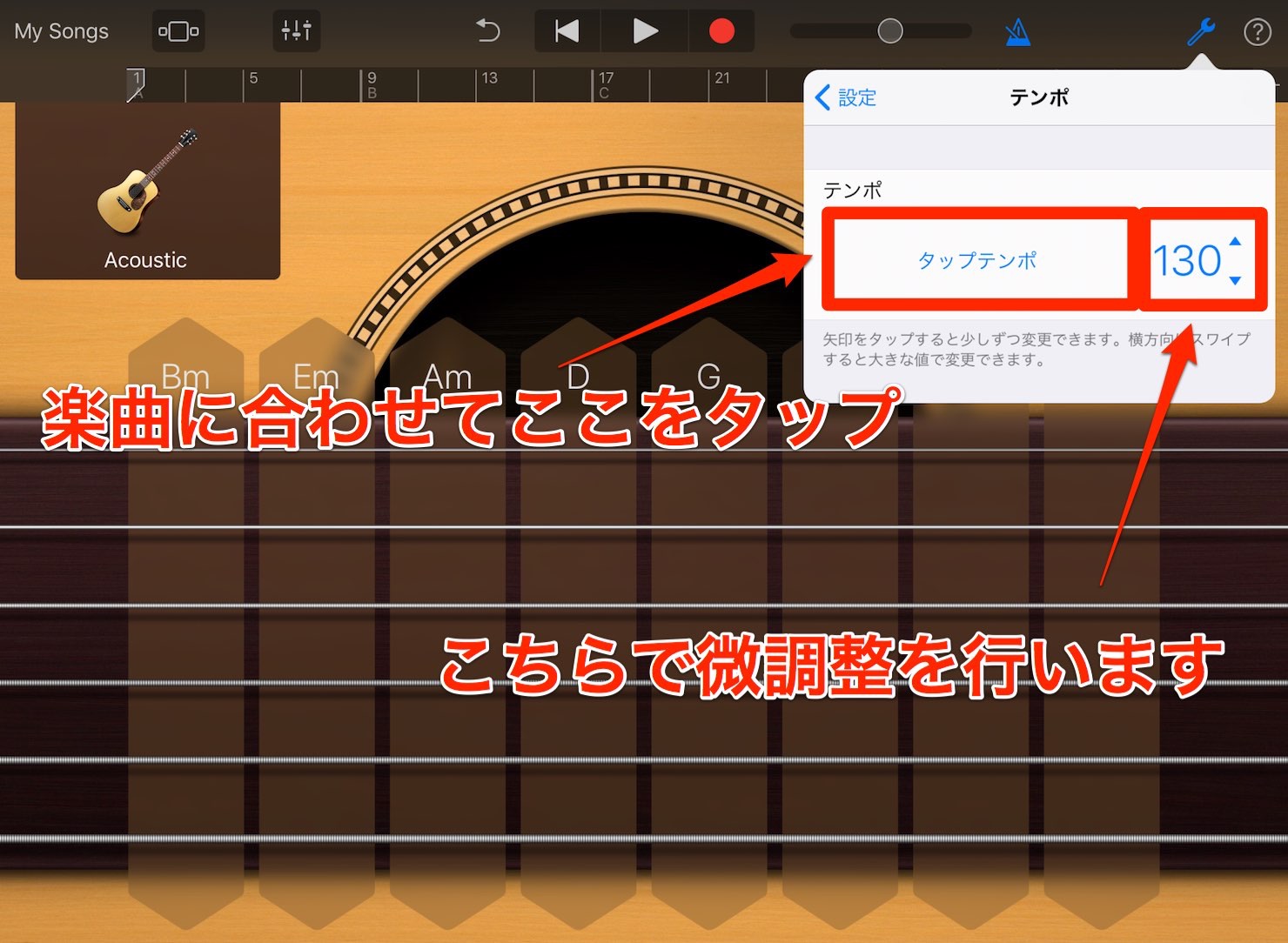Open the tracks view icon

coord(178,31)
